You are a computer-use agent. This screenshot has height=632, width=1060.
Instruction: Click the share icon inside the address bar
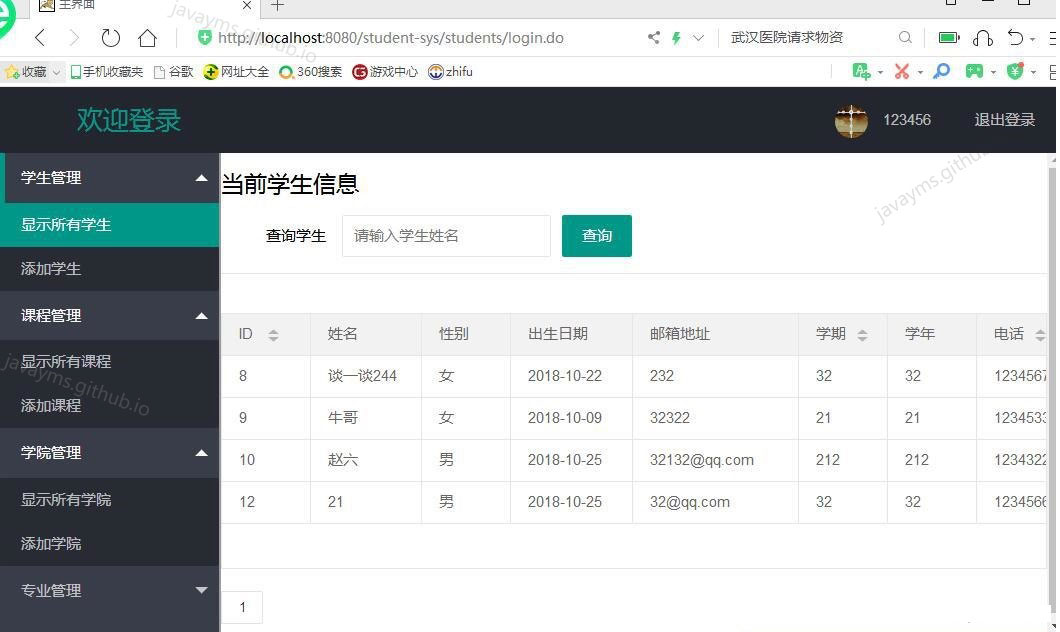[x=652, y=37]
